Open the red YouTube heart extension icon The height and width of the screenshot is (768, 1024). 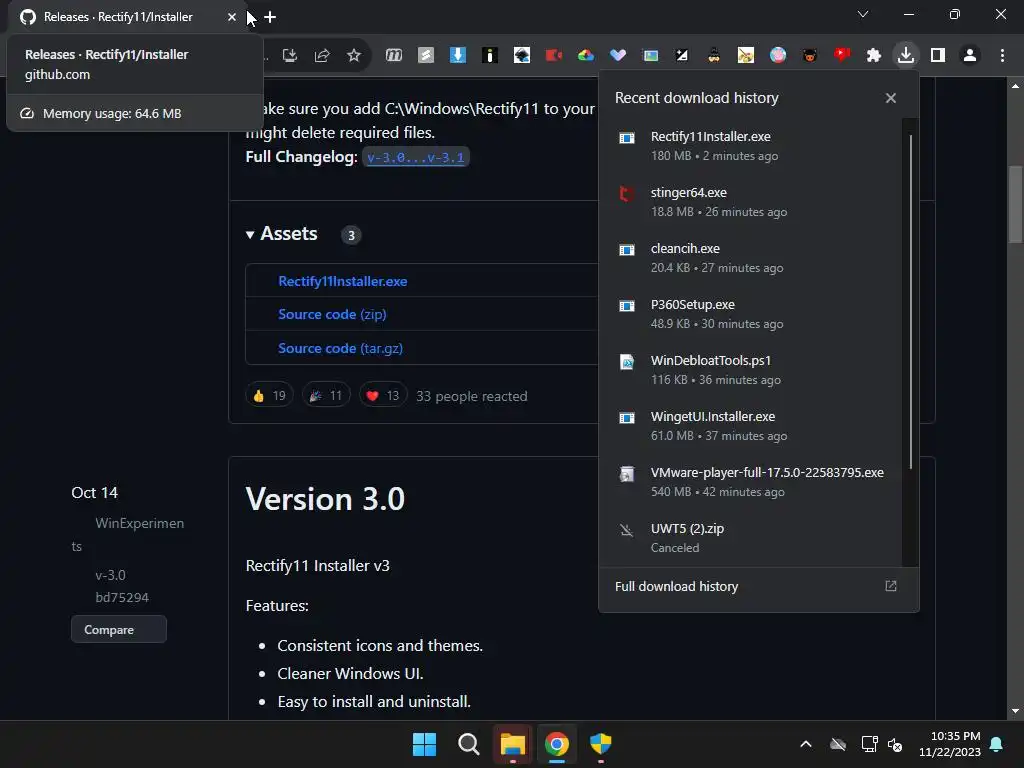pos(842,56)
